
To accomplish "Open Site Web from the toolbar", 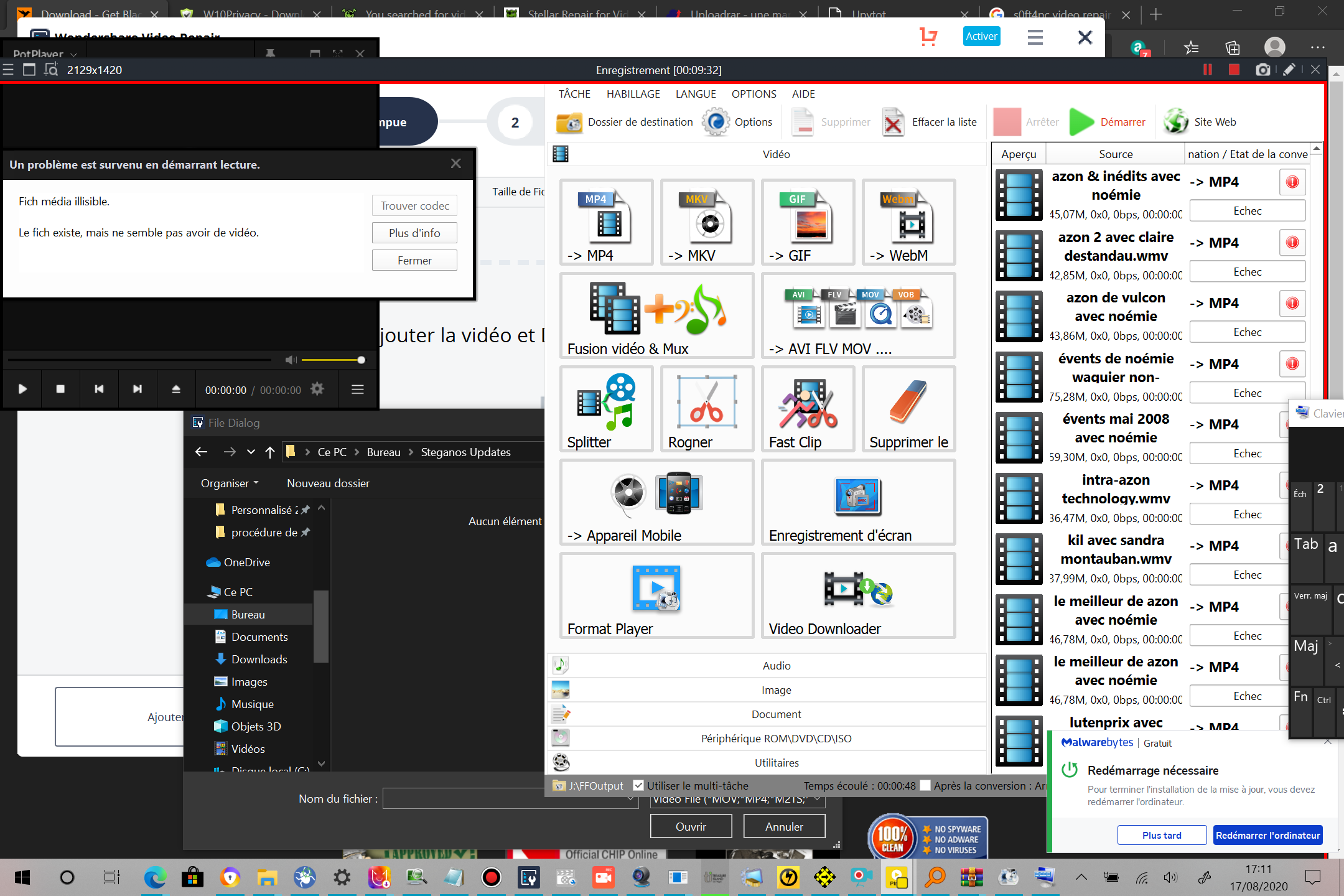I will coord(1200,122).
